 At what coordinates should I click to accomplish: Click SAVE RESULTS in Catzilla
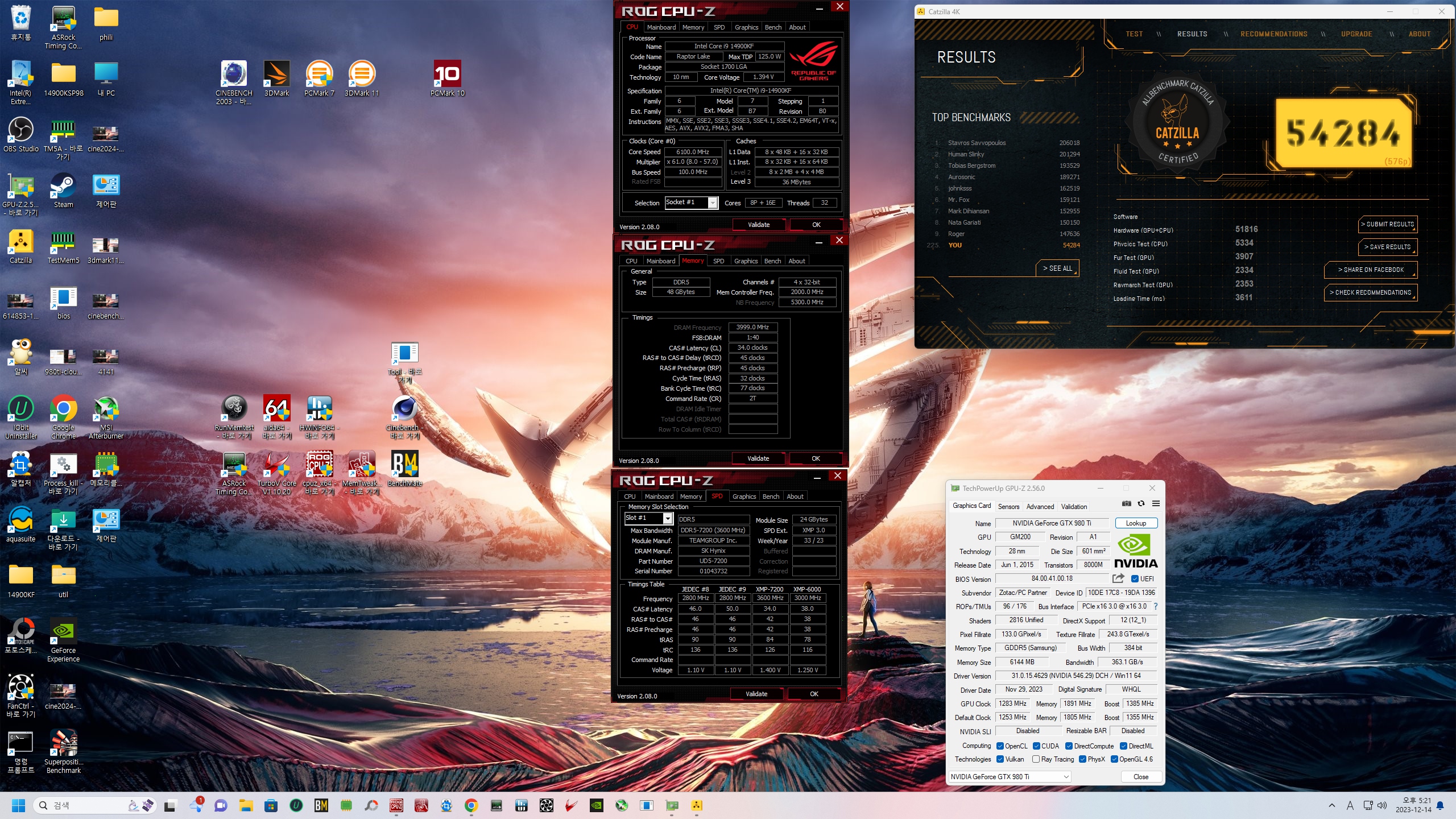click(x=1388, y=247)
